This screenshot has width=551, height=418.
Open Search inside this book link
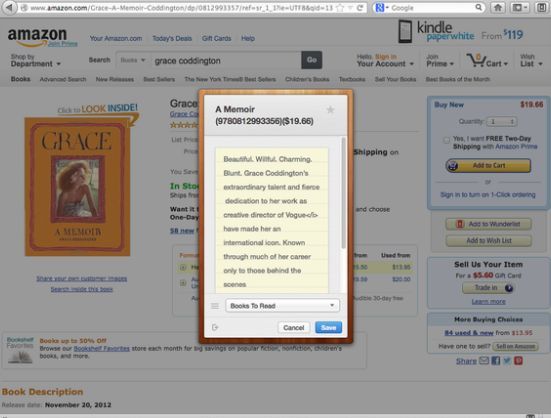click(x=82, y=289)
